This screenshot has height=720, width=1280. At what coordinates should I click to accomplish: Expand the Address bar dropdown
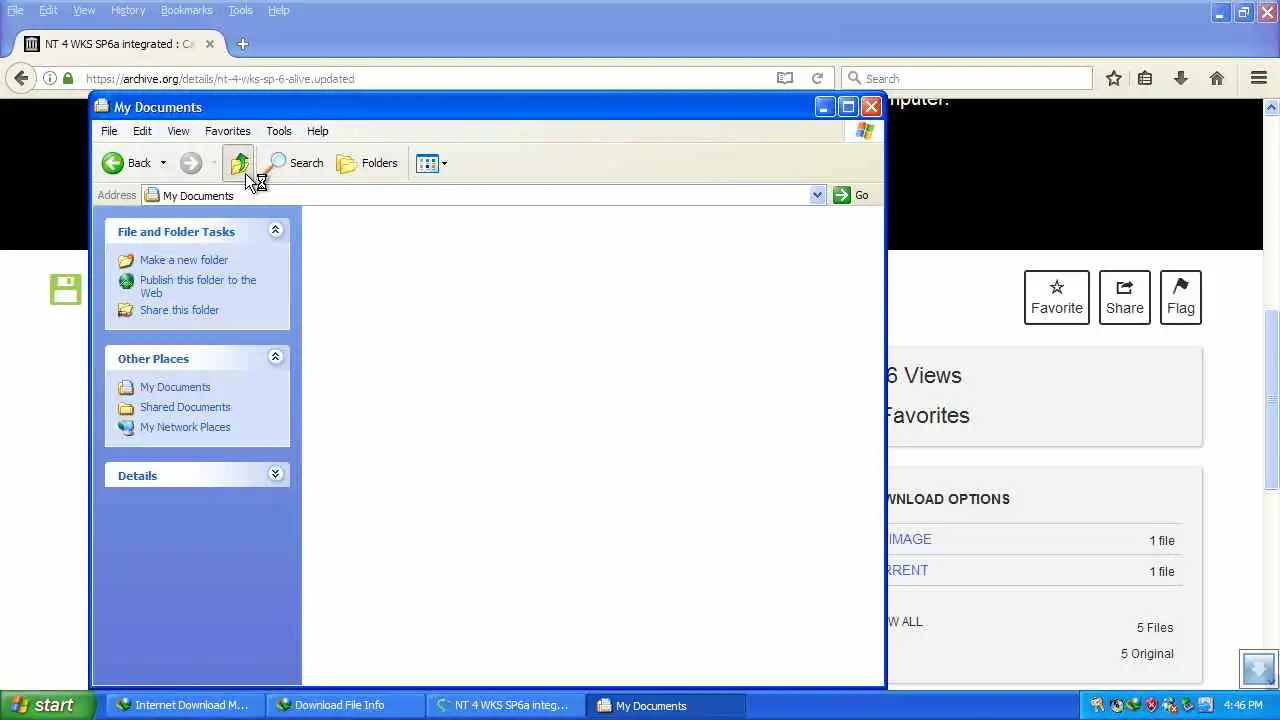pos(817,195)
